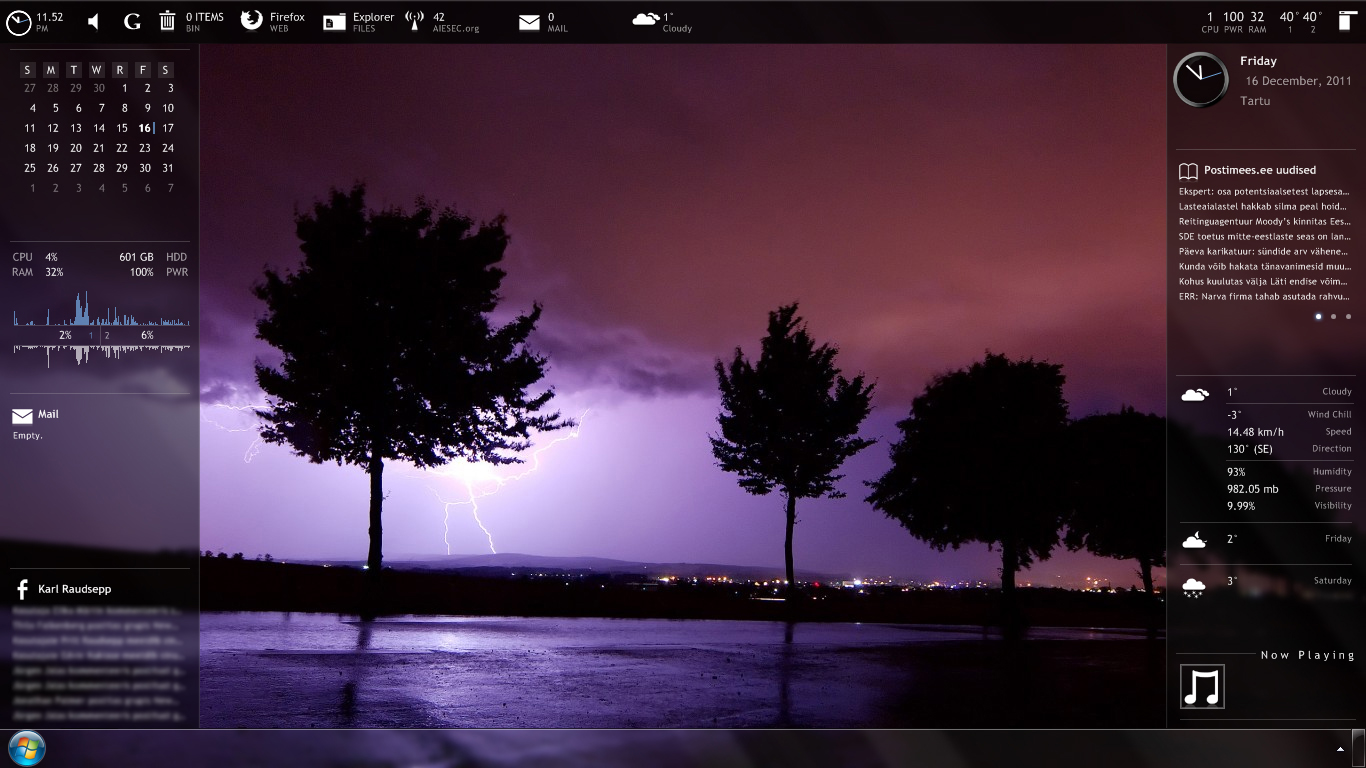Screen dimensions: 1366x768
Task: Click the '601 GB' HDD value
Action: click(x=136, y=257)
